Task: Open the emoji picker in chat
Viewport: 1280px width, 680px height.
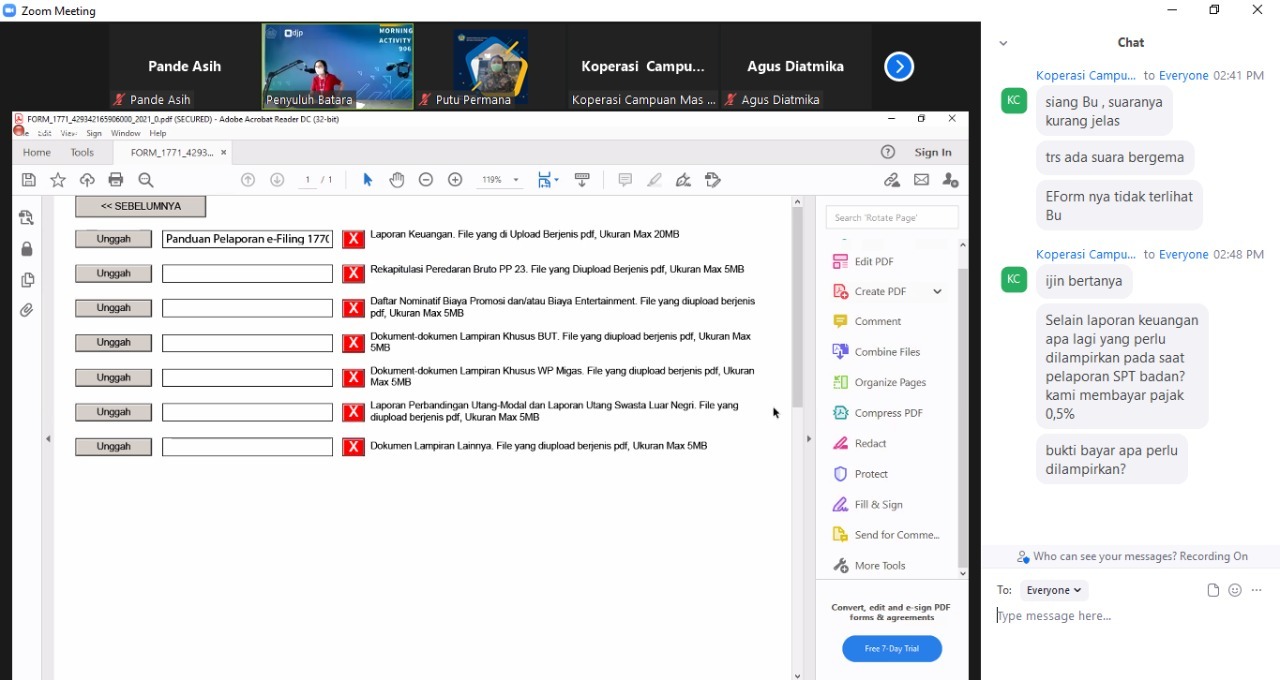Action: [1235, 590]
